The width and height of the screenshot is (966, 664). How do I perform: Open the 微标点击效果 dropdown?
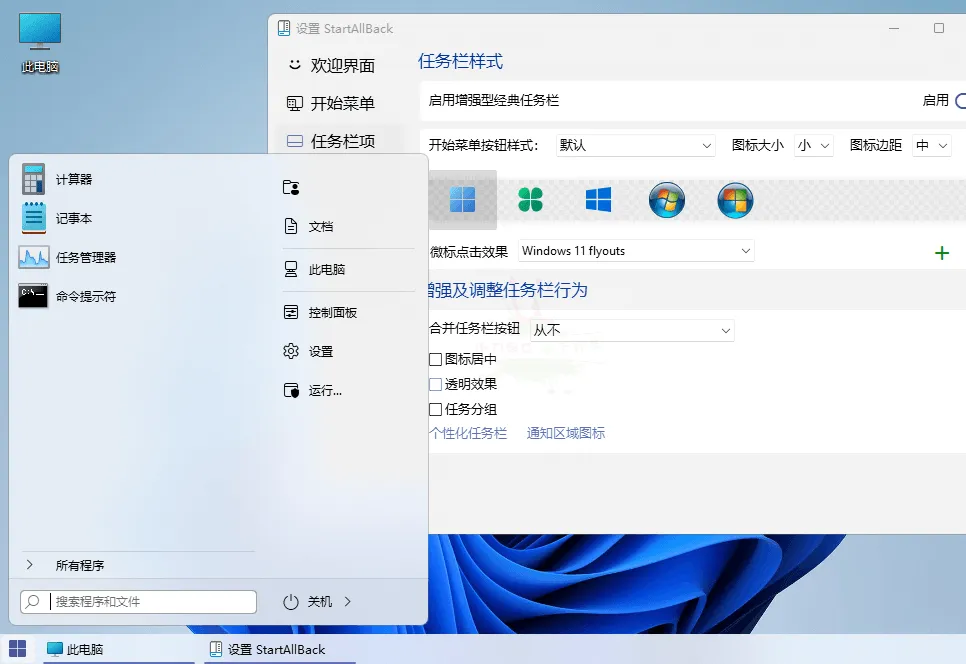(636, 250)
